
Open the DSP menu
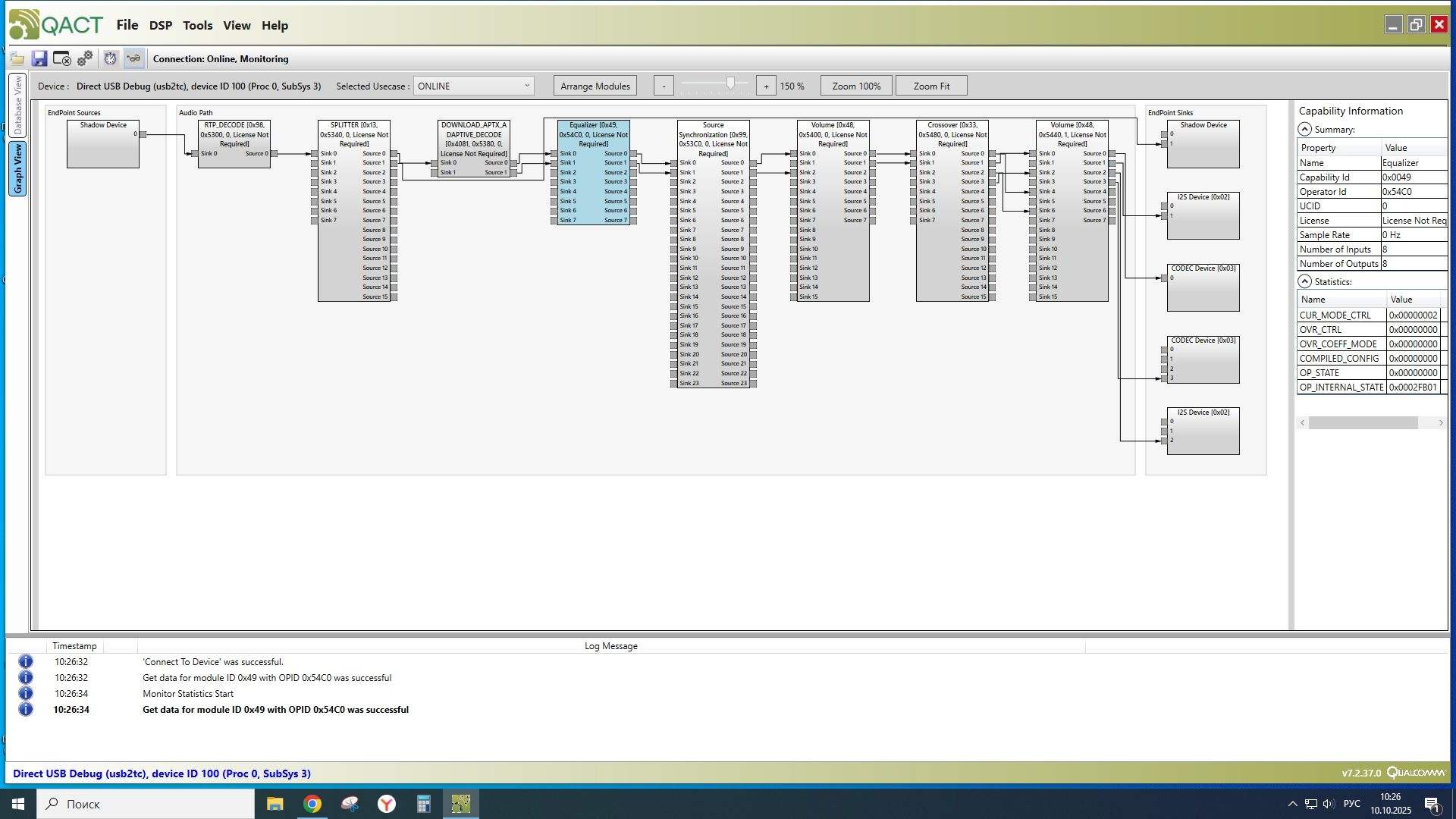pyautogui.click(x=161, y=25)
